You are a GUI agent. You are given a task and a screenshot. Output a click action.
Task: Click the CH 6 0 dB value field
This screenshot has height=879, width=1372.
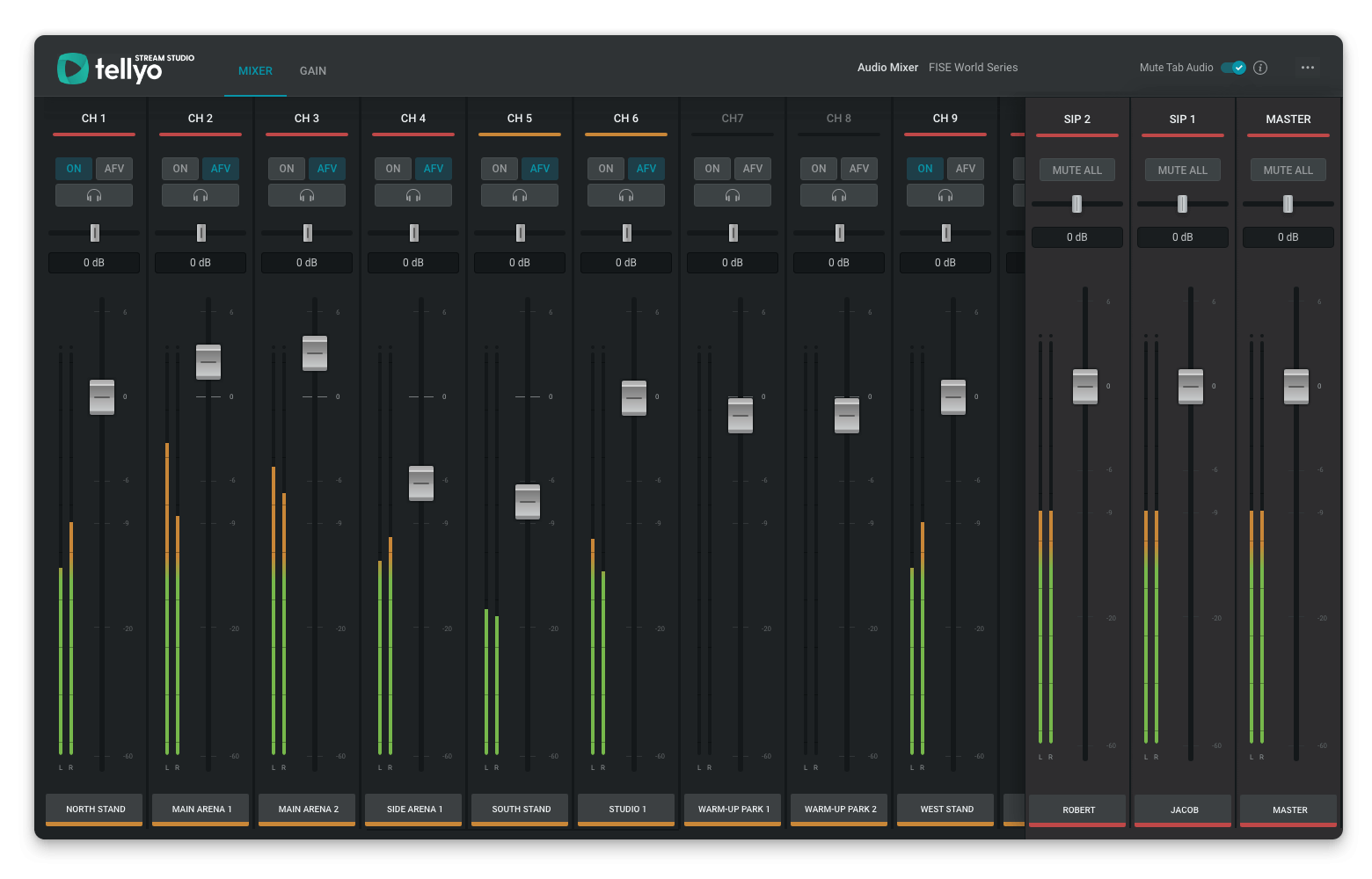click(626, 263)
